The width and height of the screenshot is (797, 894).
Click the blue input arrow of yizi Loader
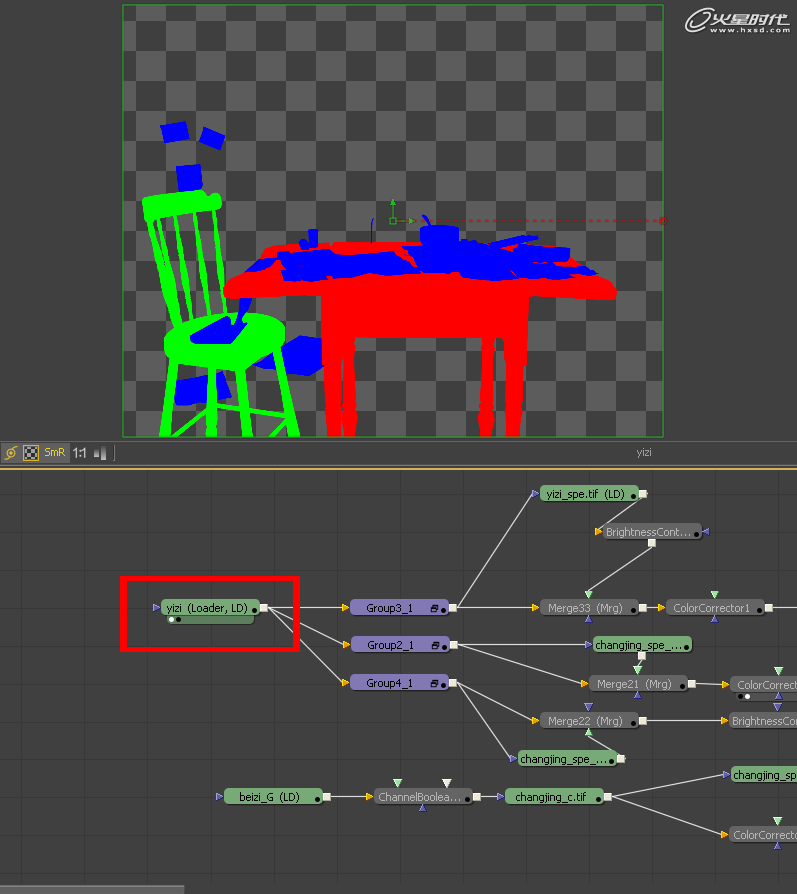(156, 608)
